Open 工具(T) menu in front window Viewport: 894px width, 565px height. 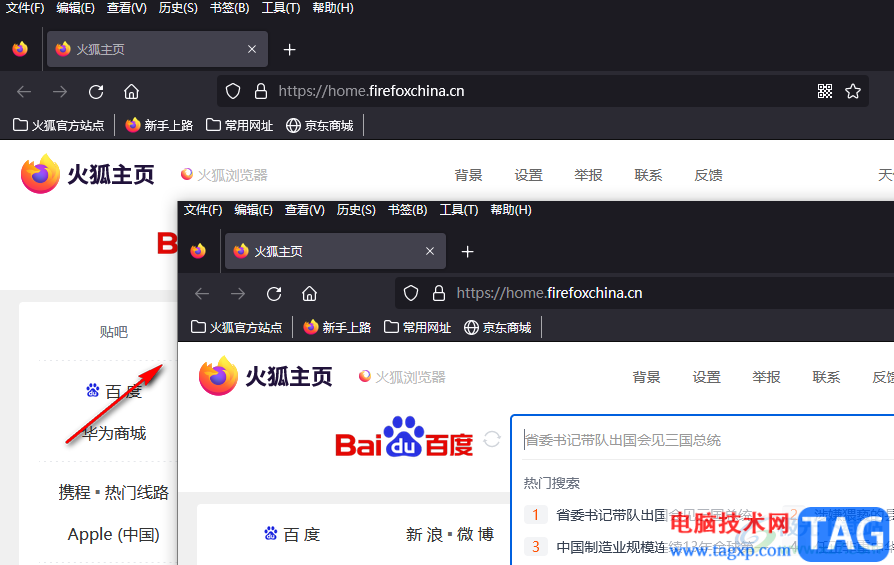tap(458, 210)
